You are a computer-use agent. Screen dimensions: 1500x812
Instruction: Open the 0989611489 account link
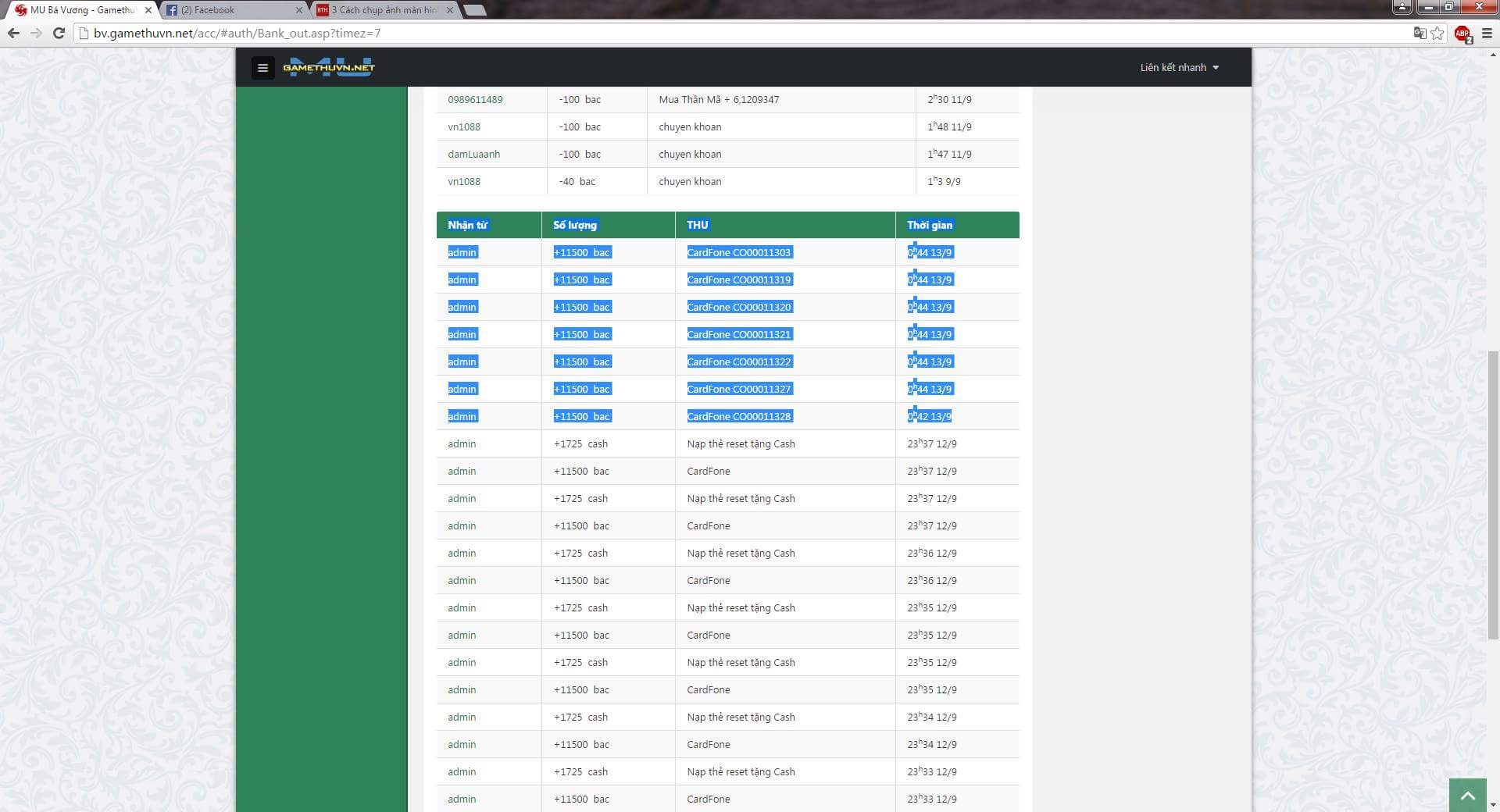[x=475, y=99]
